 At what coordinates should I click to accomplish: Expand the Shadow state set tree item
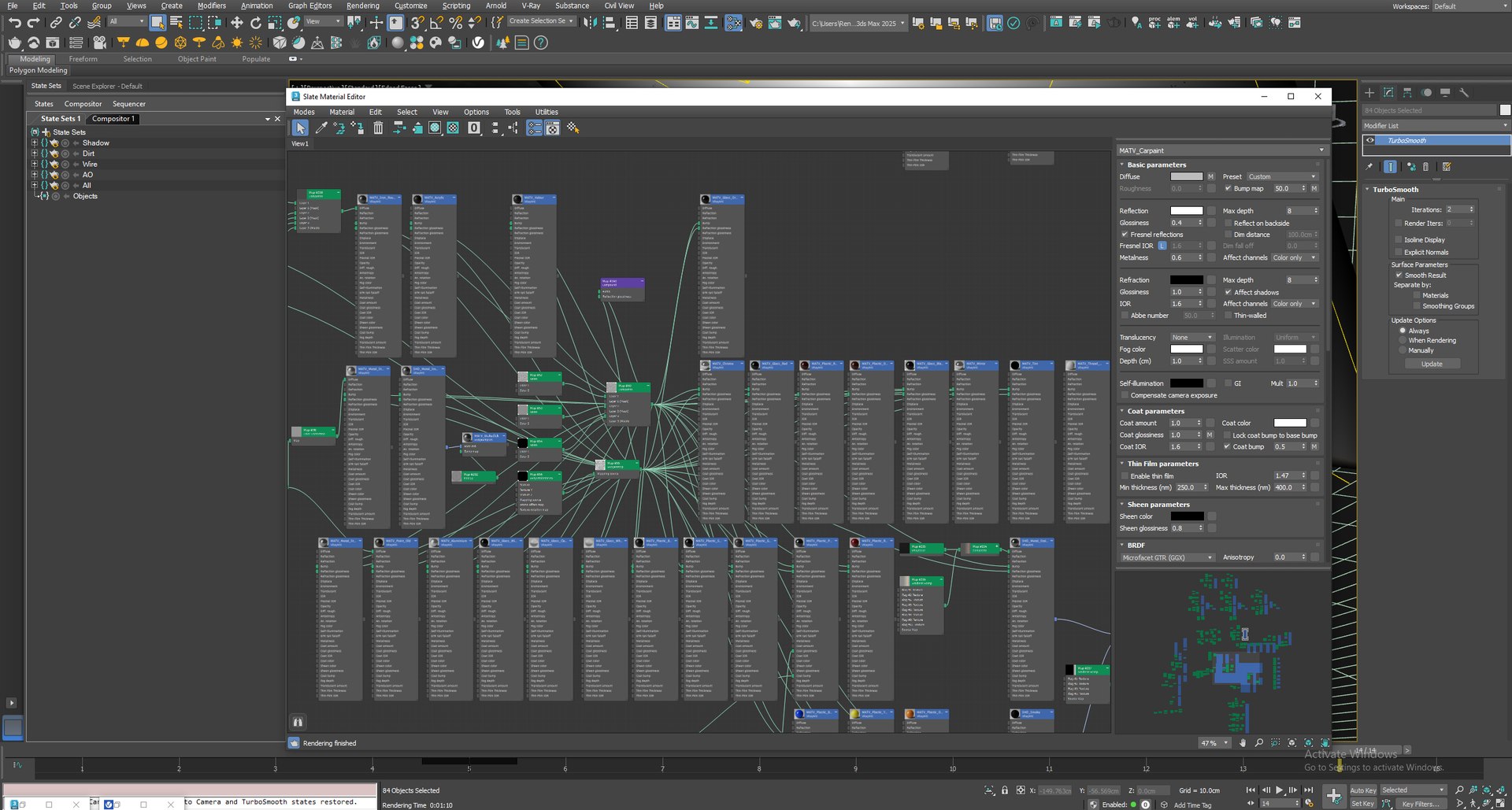pos(34,142)
